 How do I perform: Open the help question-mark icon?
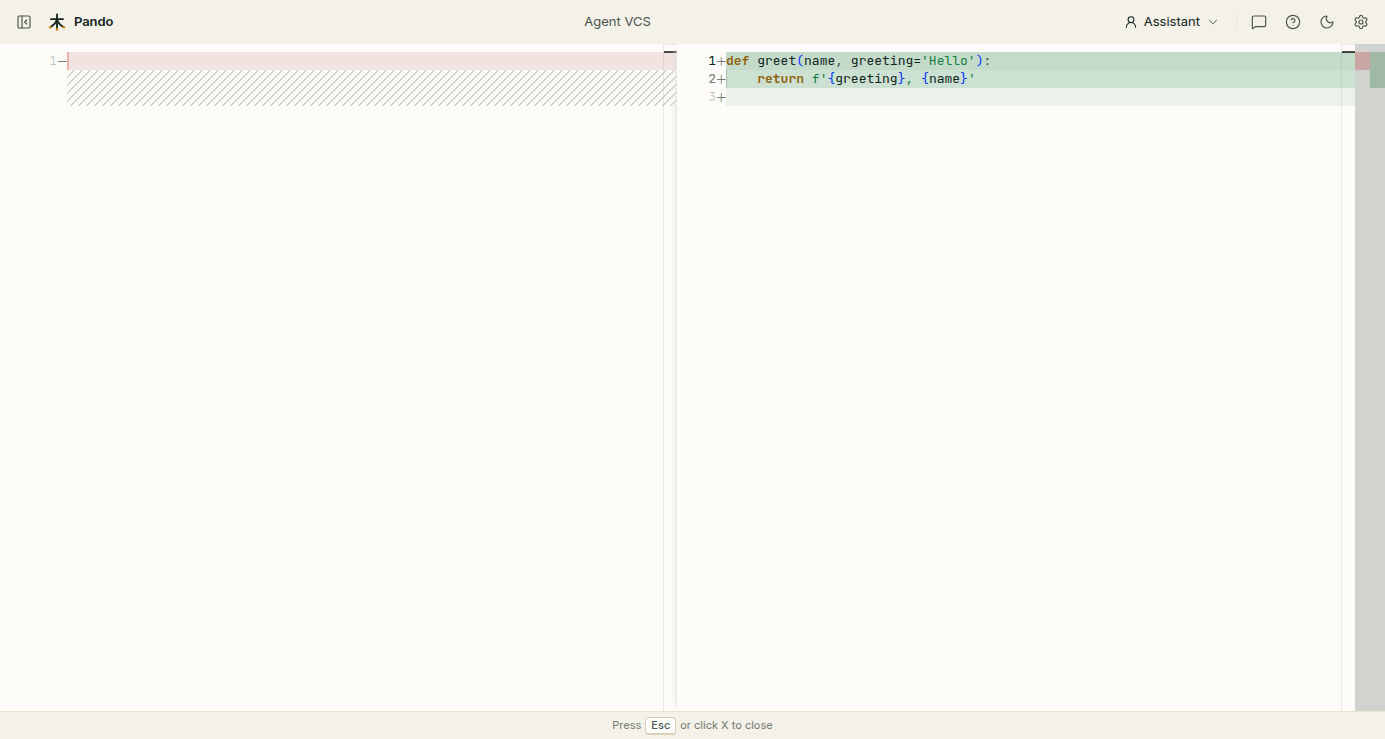[x=1293, y=22]
